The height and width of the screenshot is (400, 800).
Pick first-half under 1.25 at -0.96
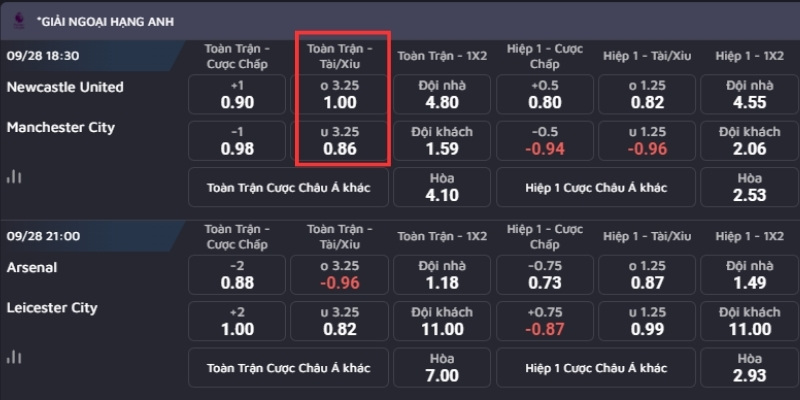coord(647,141)
